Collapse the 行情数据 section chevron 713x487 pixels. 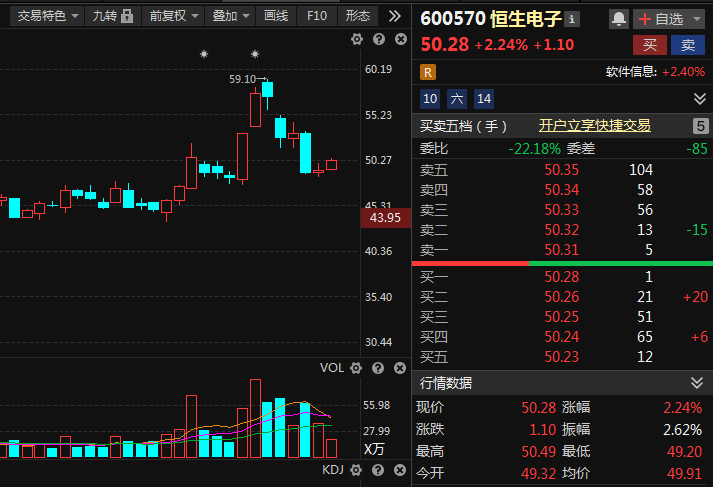pyautogui.click(x=697, y=383)
